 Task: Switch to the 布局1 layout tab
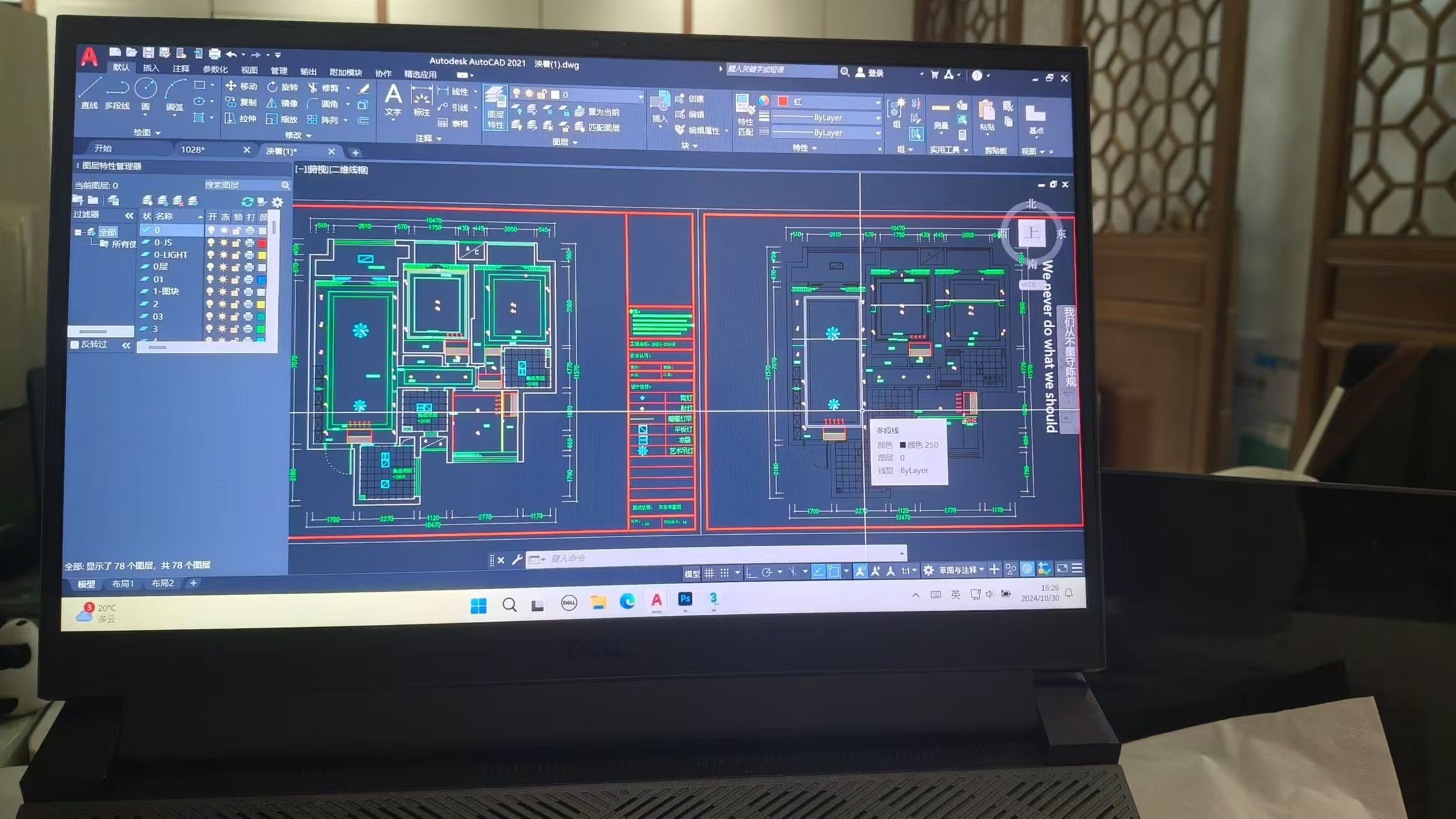click(122, 583)
